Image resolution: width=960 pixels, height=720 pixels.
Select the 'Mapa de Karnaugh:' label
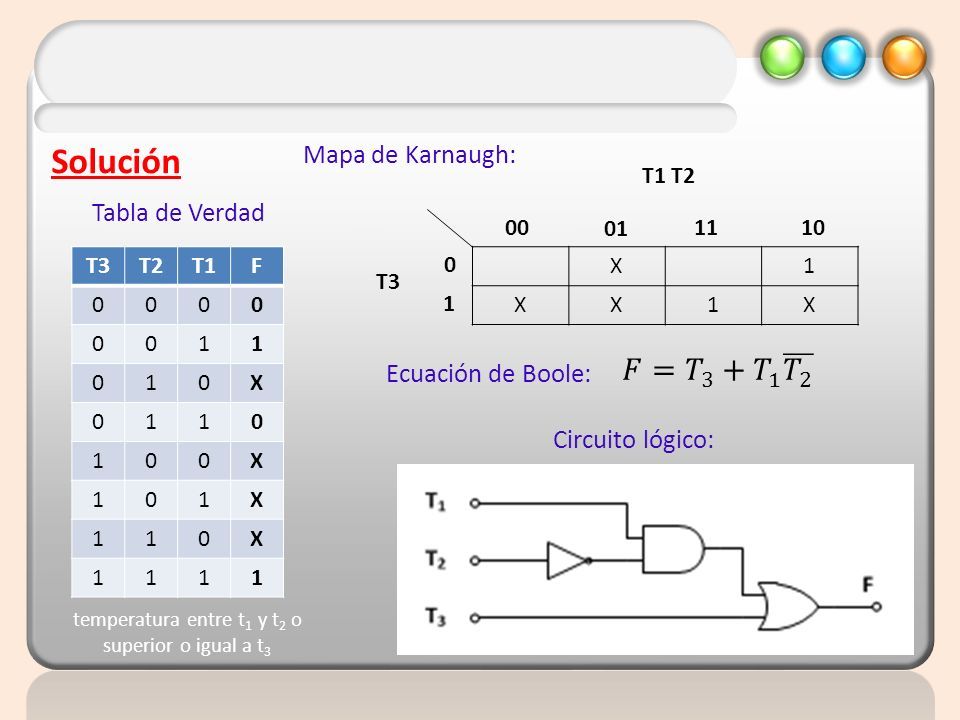coord(410,155)
